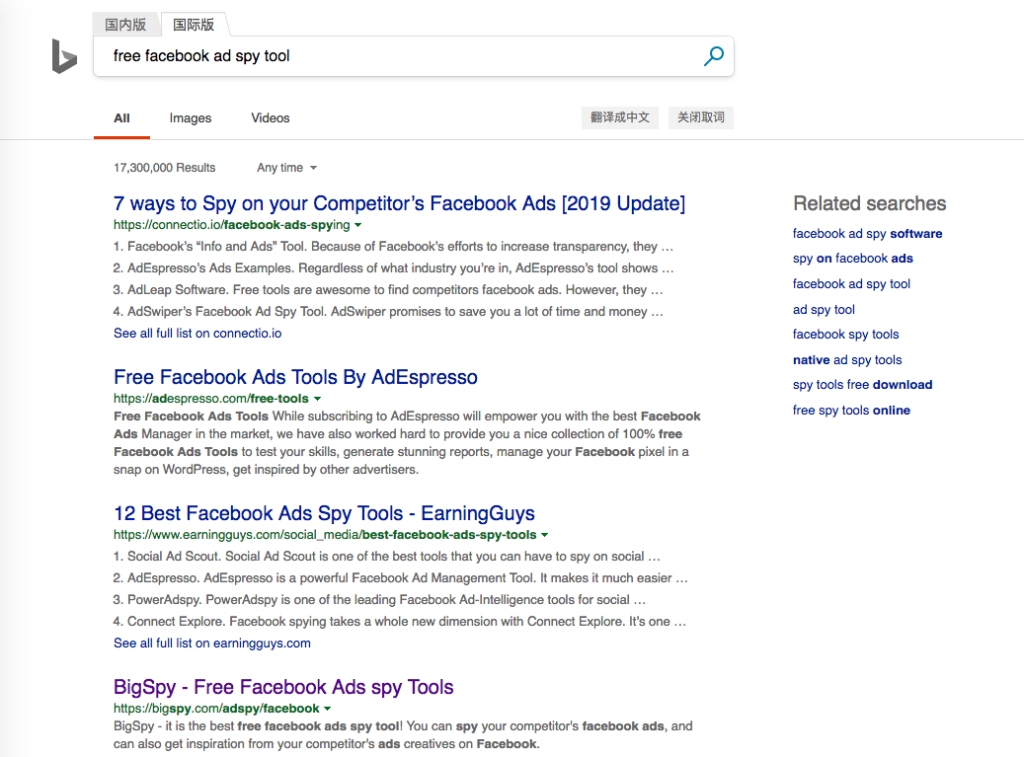Open '12 Best Facebook Ads Spy Tools - EarningGuys'
Screen dimensions: 1024x757
tap(324, 513)
